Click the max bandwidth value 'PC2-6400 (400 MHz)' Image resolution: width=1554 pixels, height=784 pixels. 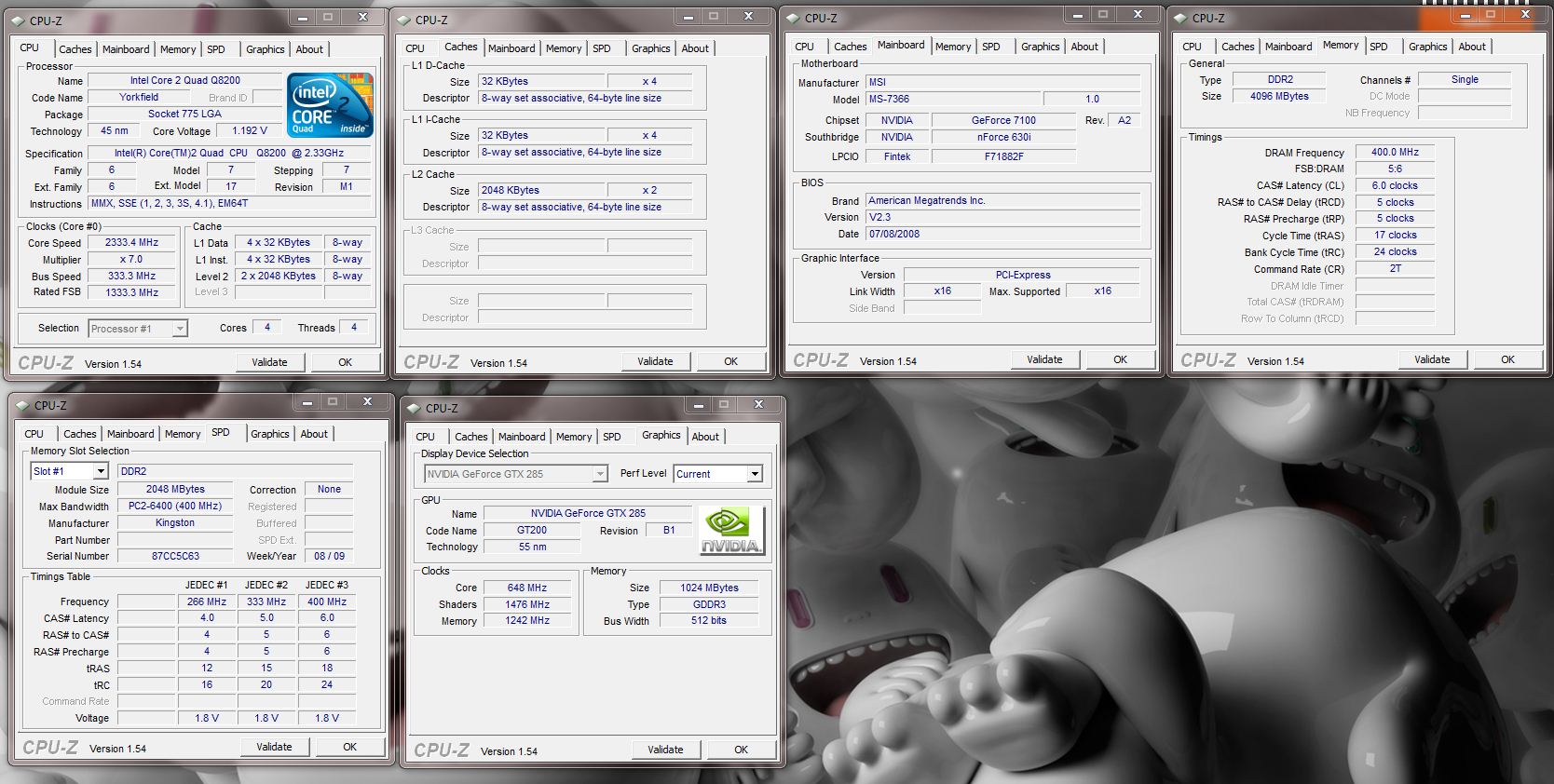175,506
